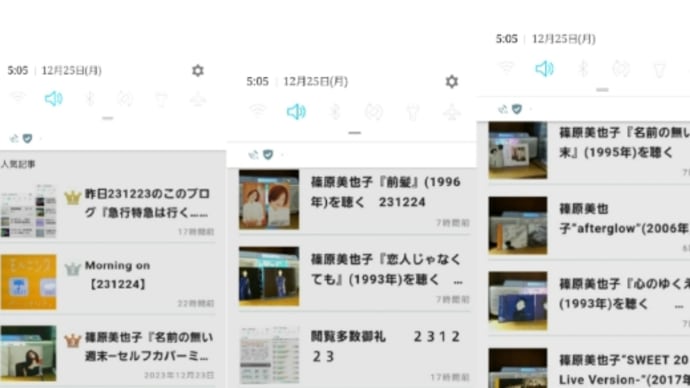Toggle sound speaker in the middle panel

pyautogui.click(x=296, y=112)
